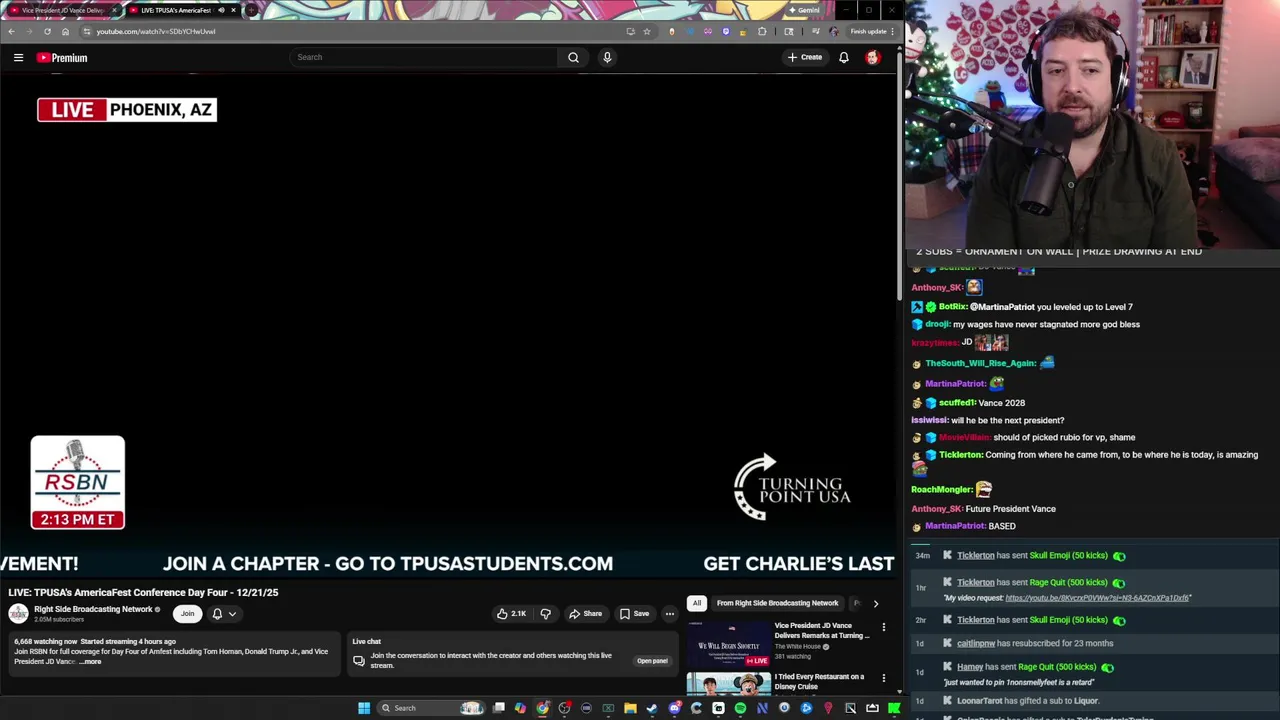Open the account avatar menu

click(x=873, y=57)
